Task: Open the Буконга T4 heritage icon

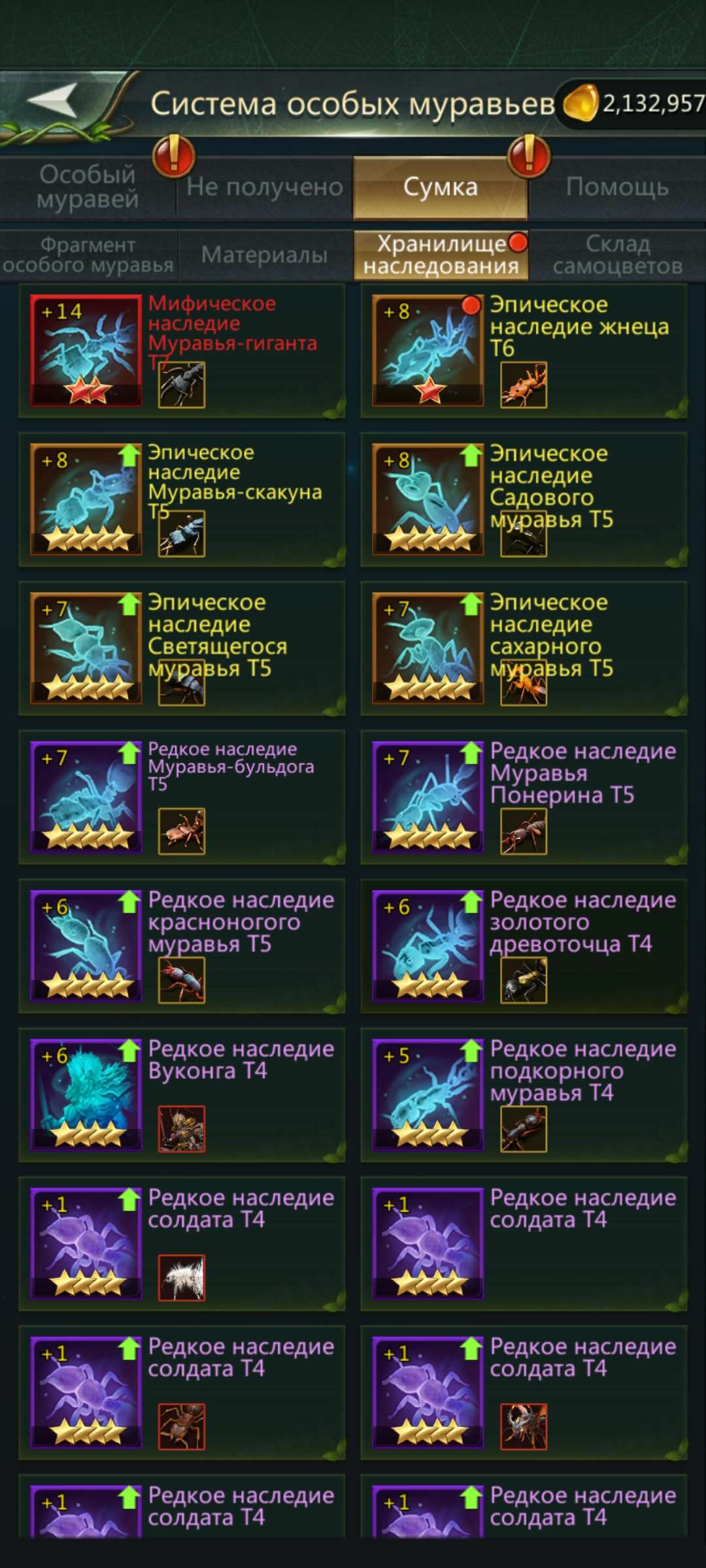Action: point(86,1094)
